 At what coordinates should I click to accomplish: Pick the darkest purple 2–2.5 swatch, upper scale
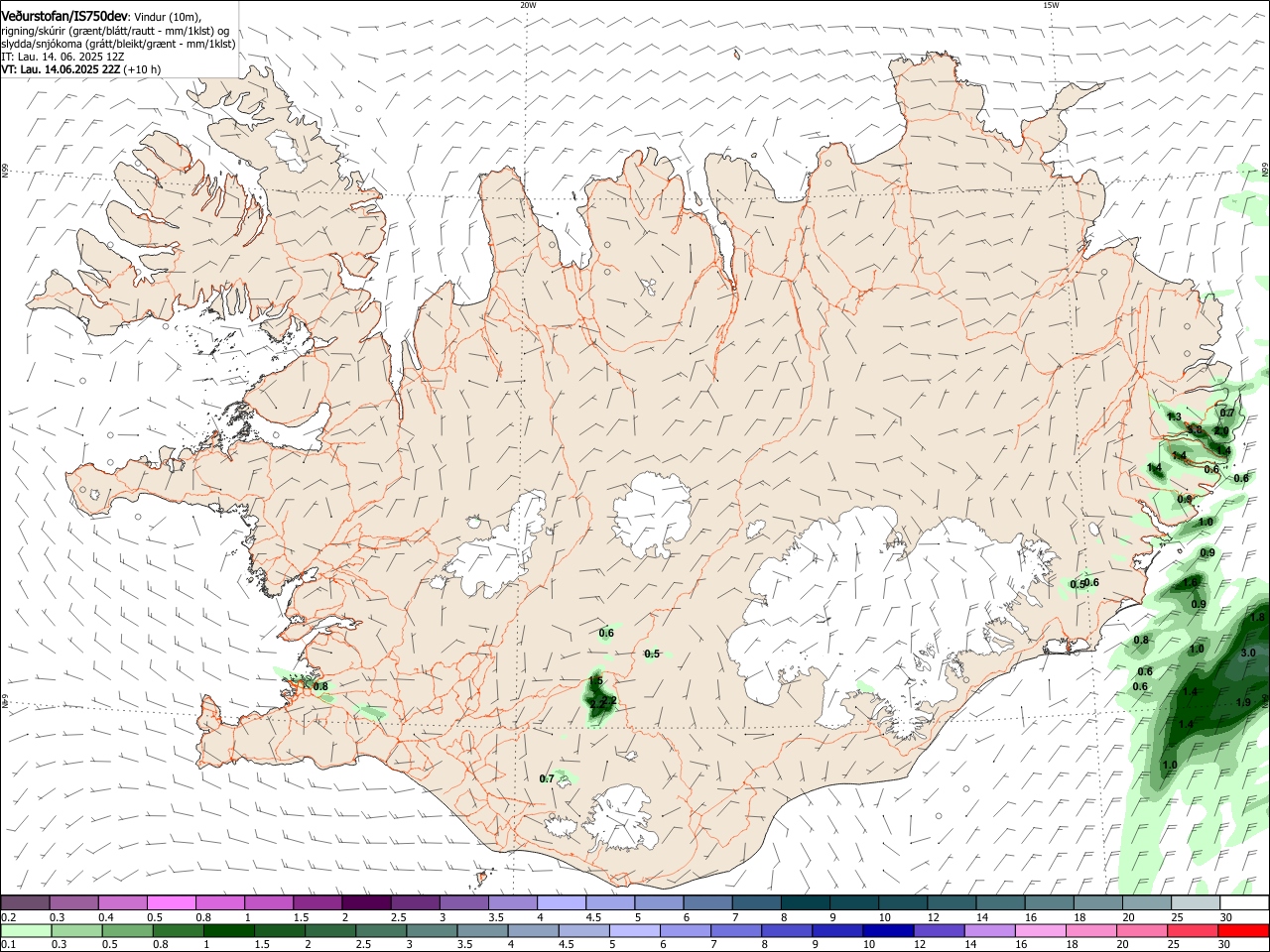(365, 902)
